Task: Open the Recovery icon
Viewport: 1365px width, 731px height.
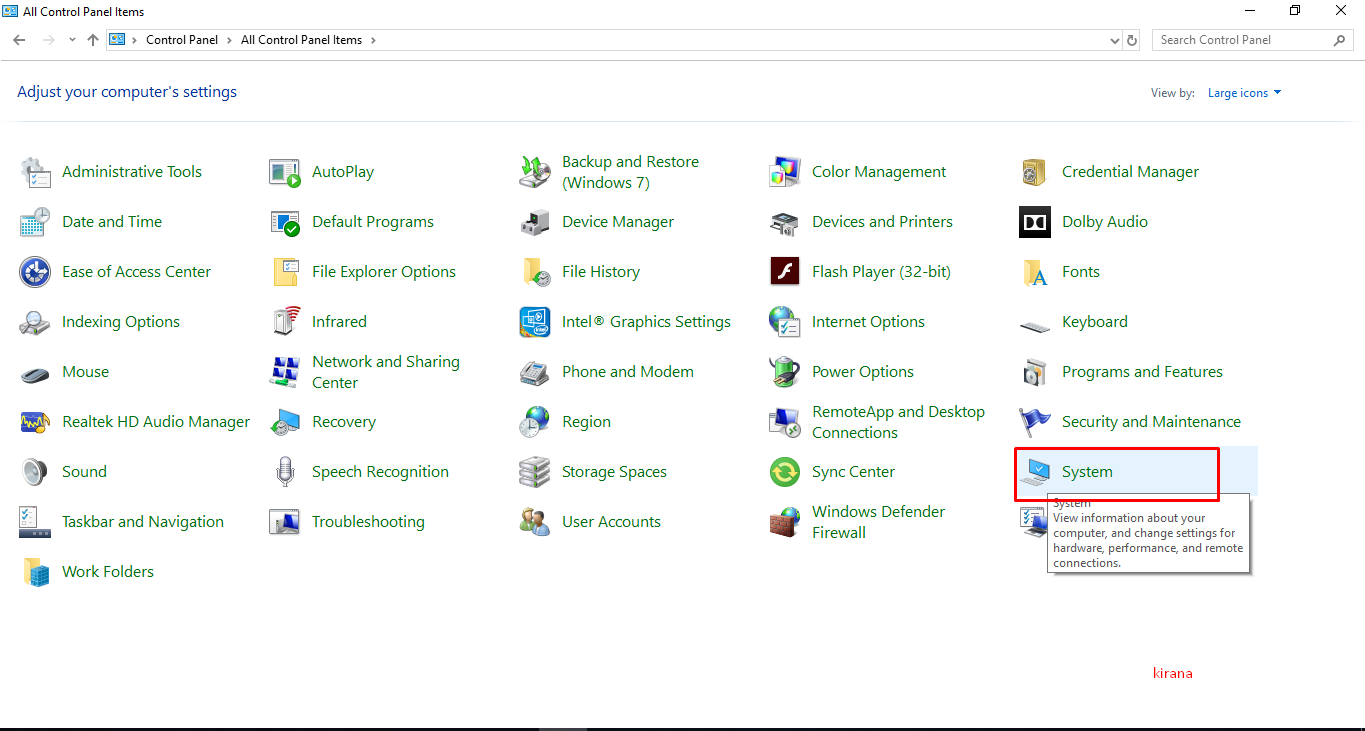Action: (285, 422)
